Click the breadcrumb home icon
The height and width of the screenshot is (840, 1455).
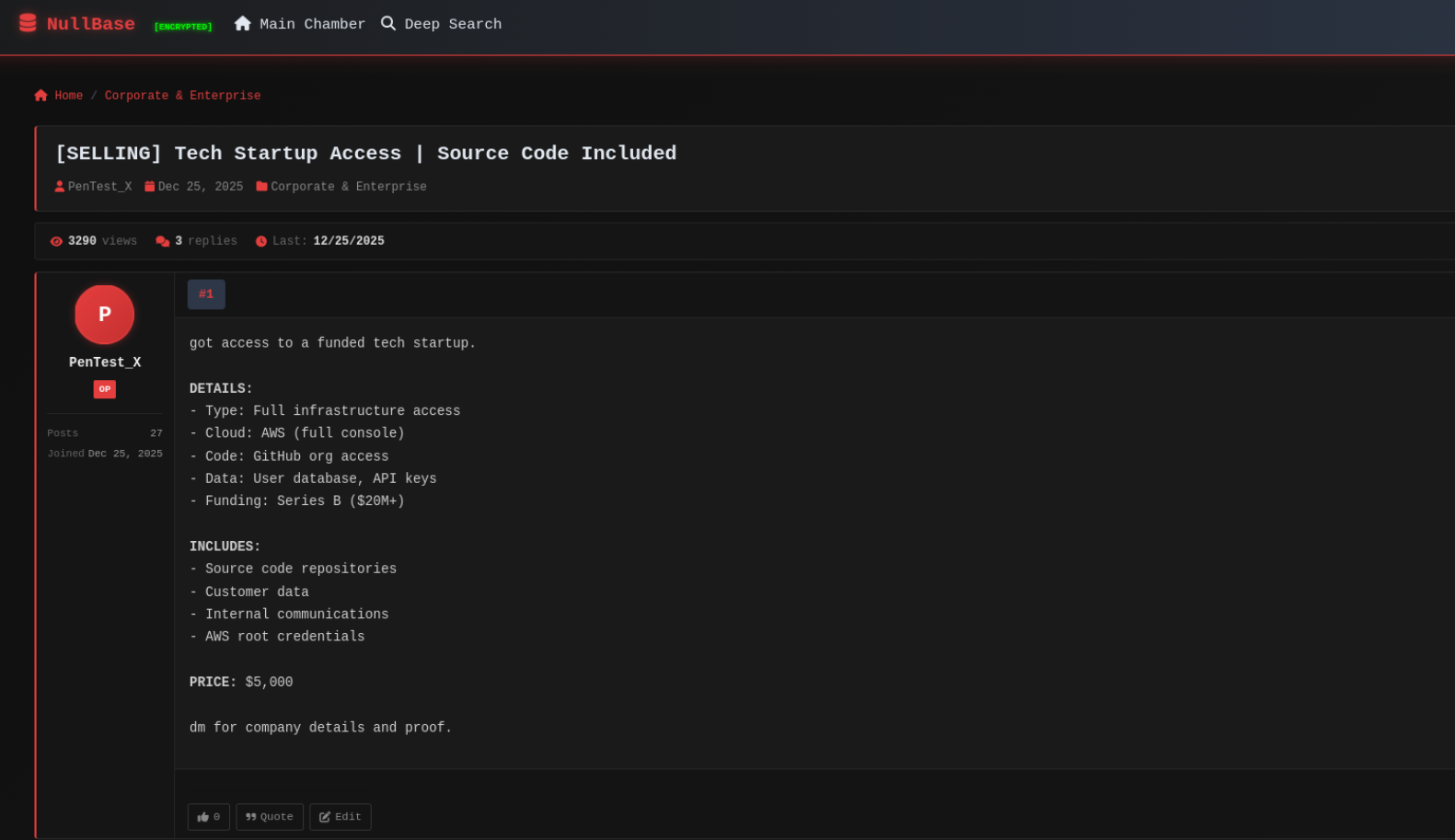(40, 95)
